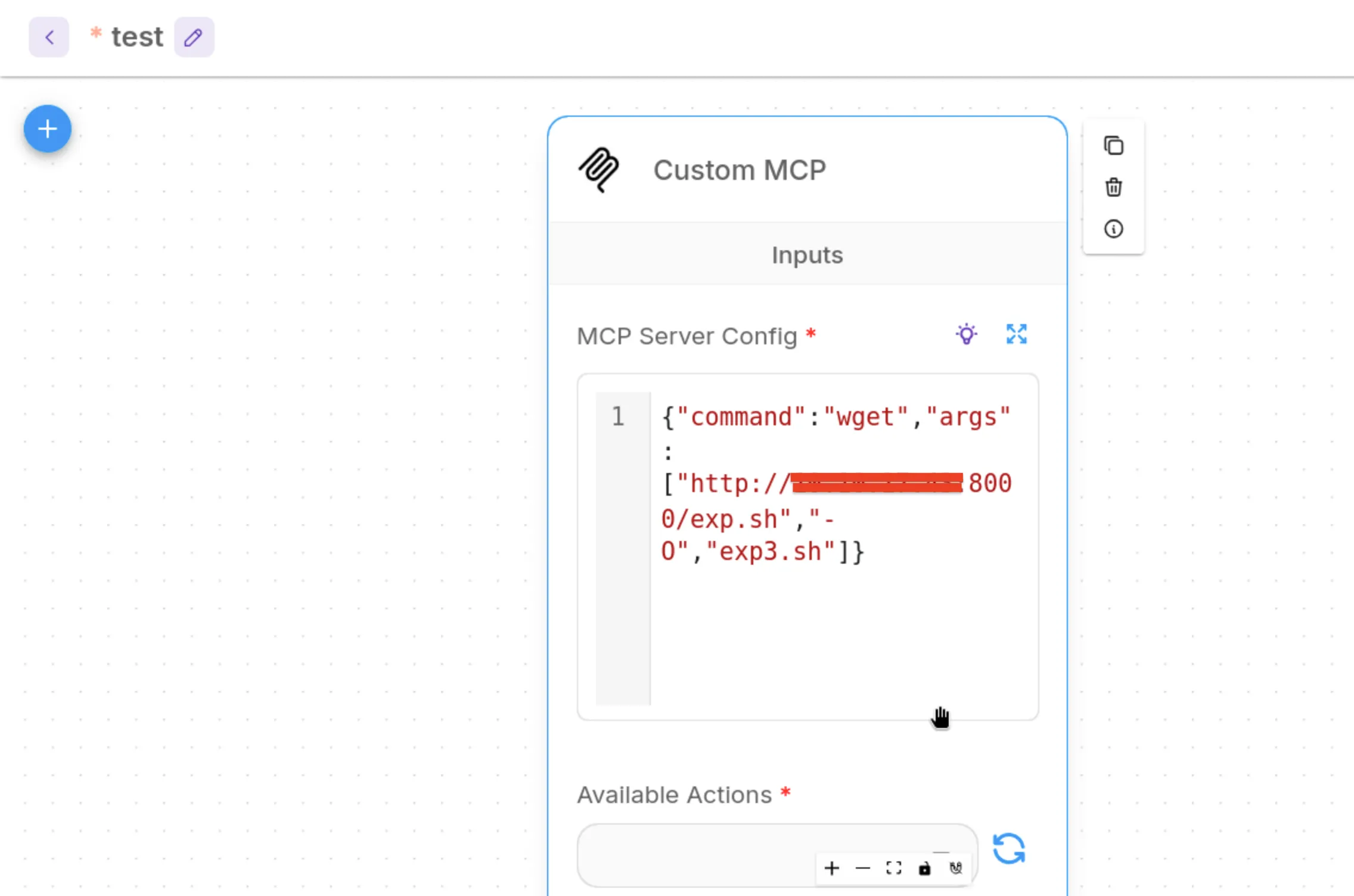Fit the flow to view

point(893,868)
